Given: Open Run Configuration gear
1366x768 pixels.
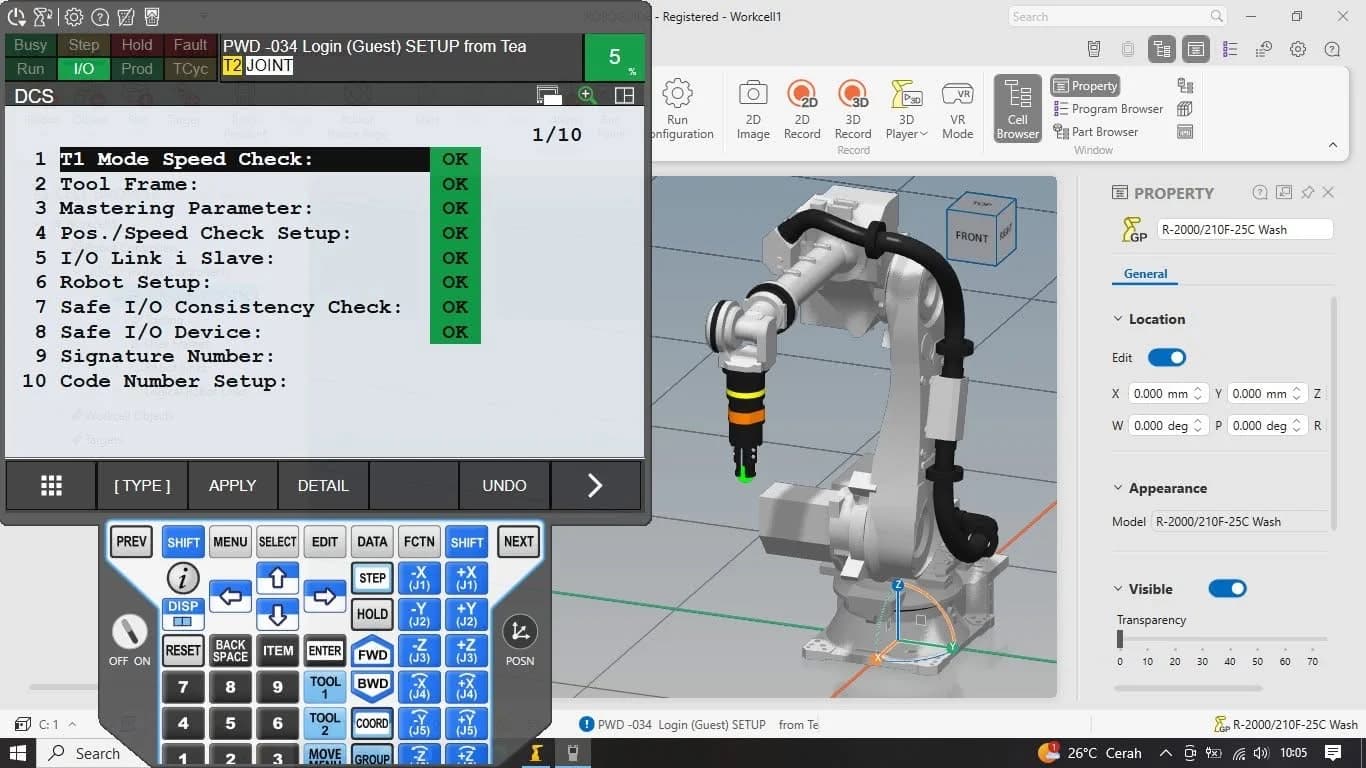Looking at the screenshot, I should coord(678,110).
